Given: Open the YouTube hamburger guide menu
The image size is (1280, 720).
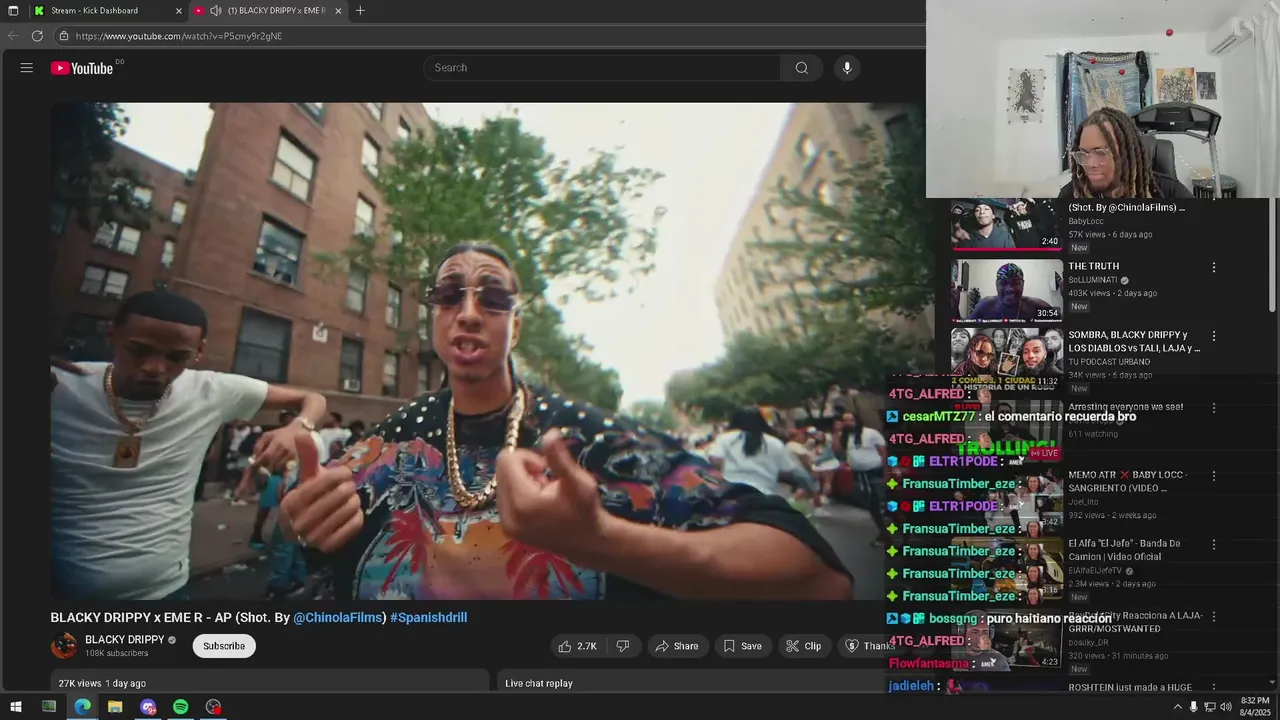Looking at the screenshot, I should click(27, 68).
